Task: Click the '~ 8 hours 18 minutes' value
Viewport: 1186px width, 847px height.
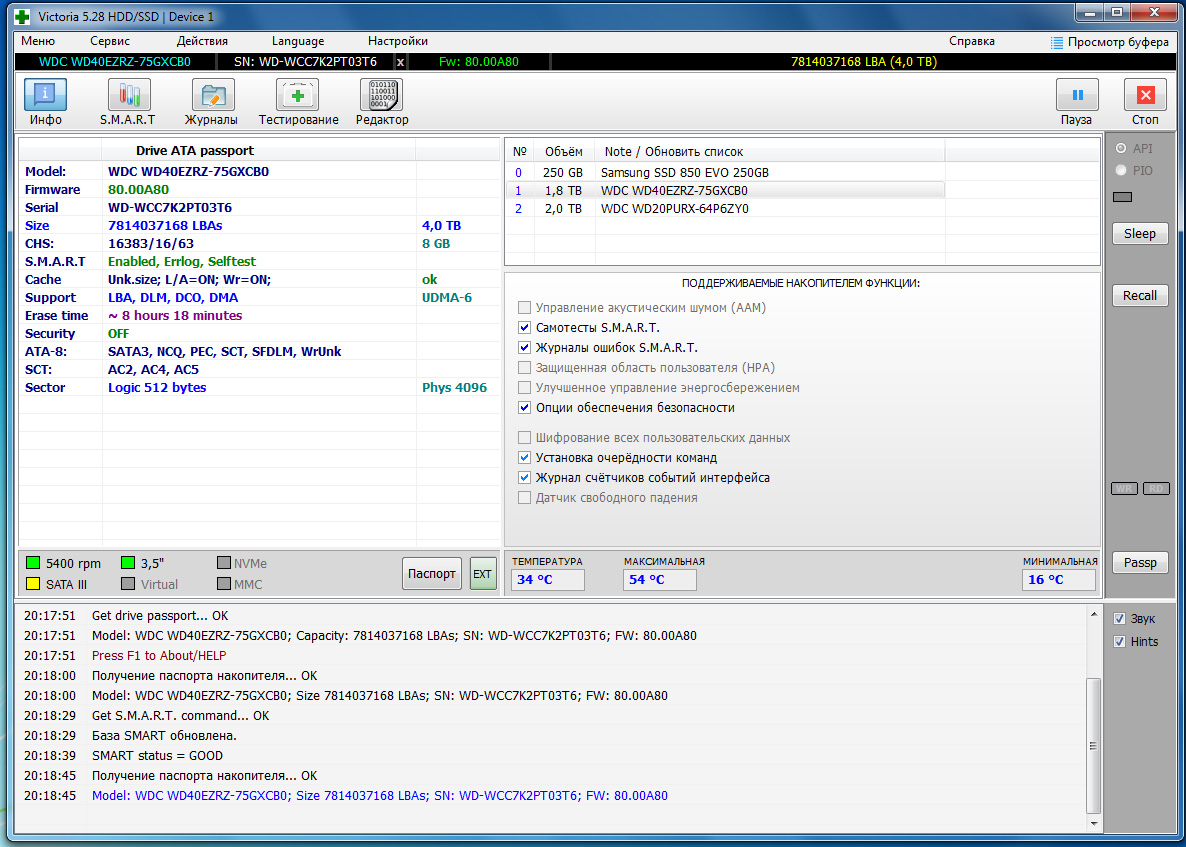Action: tap(175, 315)
